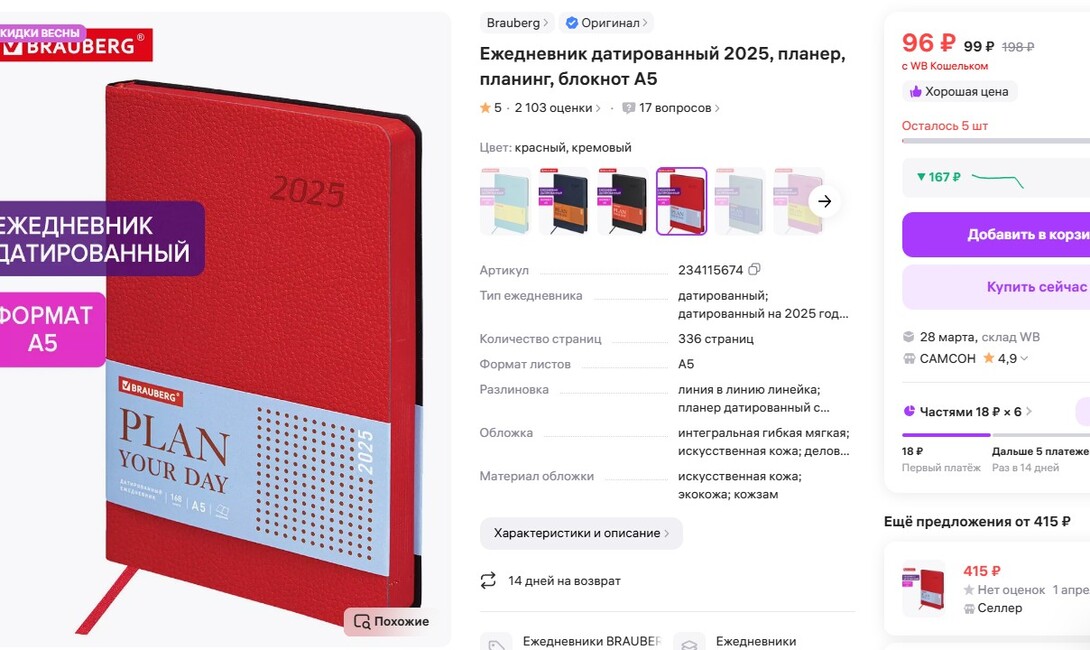Expand Частями 18 ₽ × 6 payment details
This screenshot has width=1090, height=650.
pos(968,412)
